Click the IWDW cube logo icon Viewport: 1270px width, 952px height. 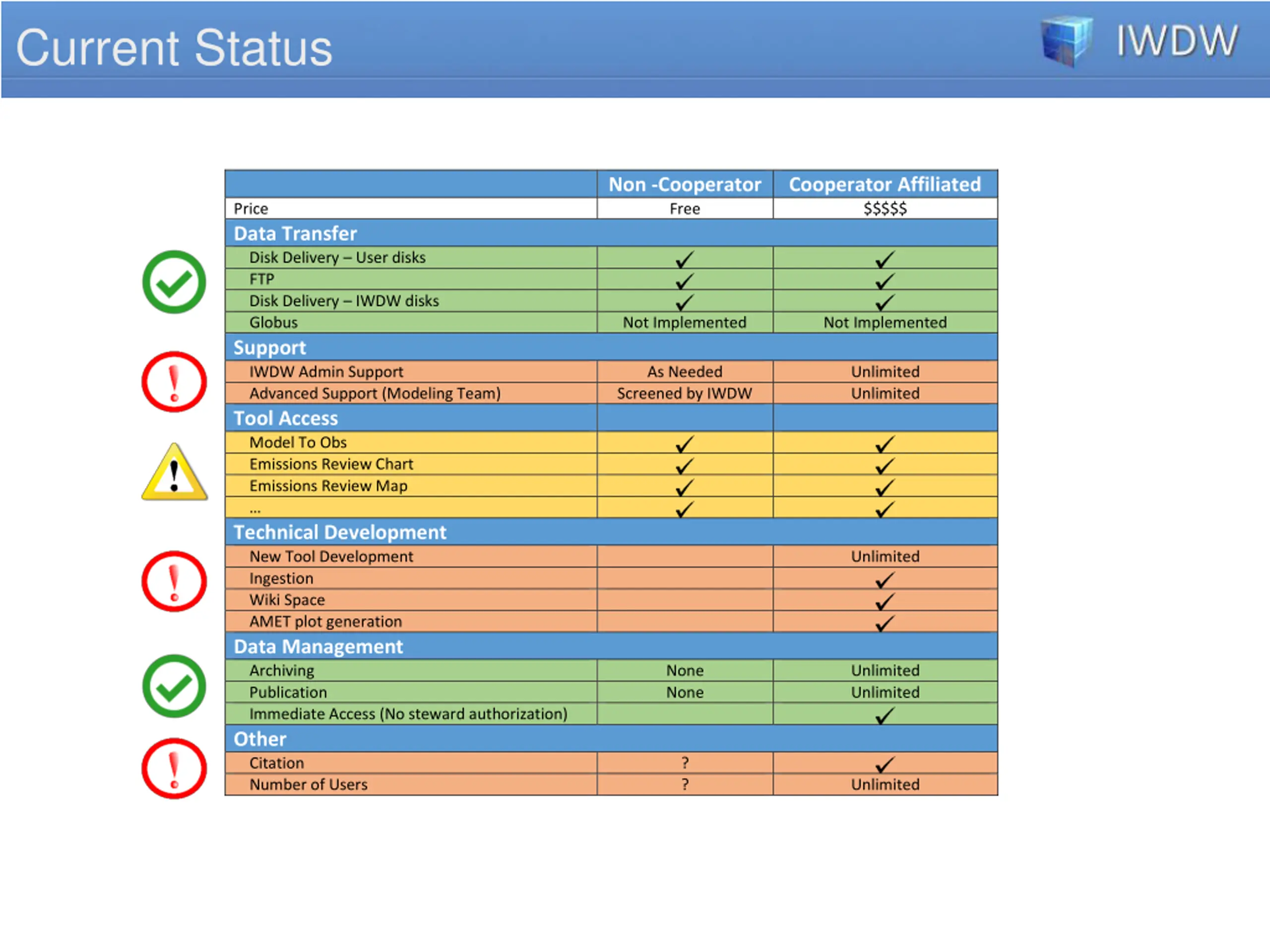(1067, 41)
